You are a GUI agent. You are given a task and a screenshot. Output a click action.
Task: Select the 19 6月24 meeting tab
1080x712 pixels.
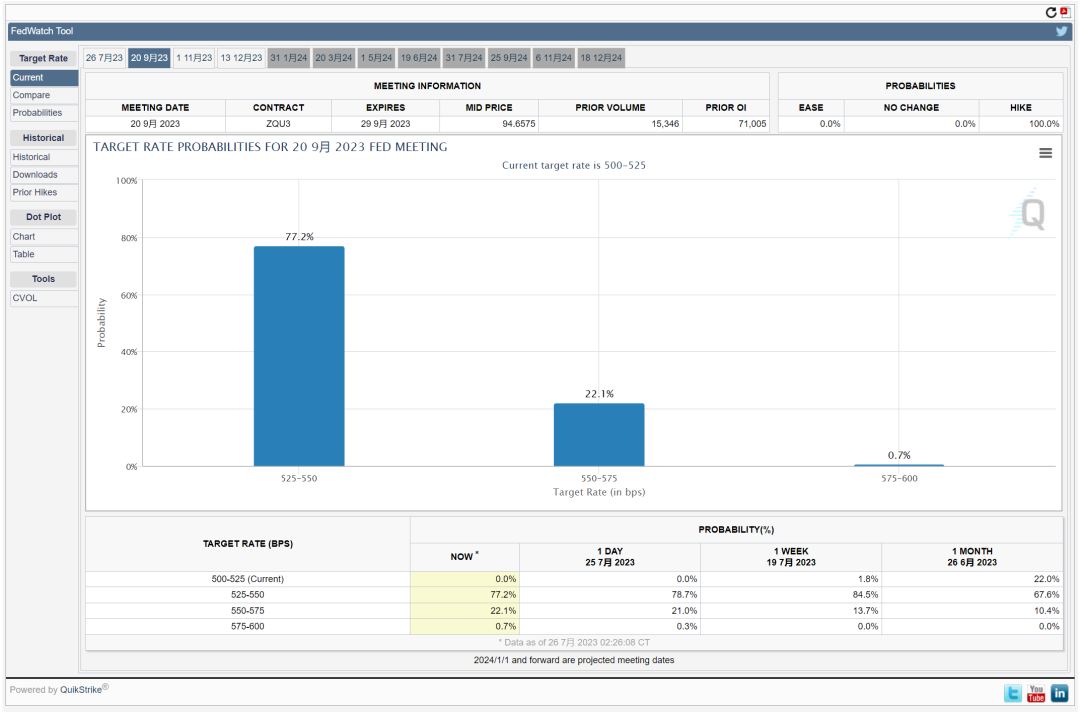pyautogui.click(x=419, y=58)
